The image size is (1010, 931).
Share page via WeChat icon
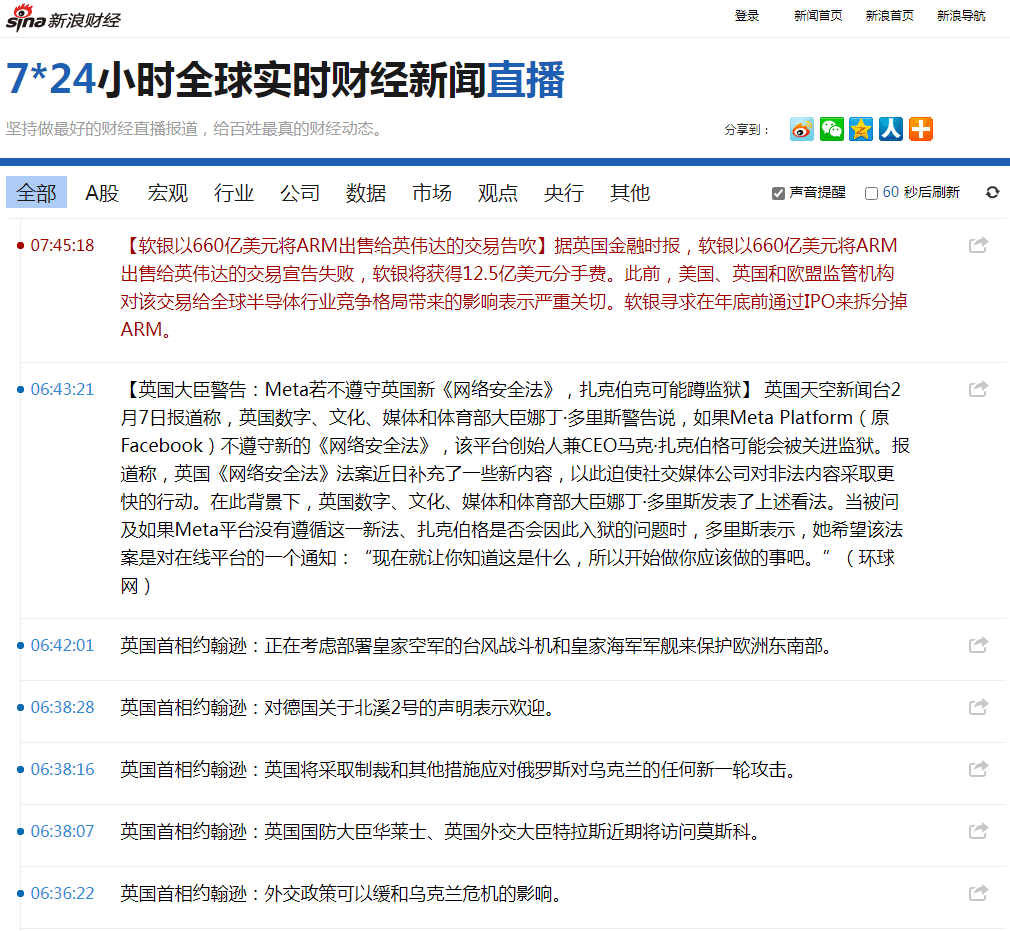[x=831, y=130]
